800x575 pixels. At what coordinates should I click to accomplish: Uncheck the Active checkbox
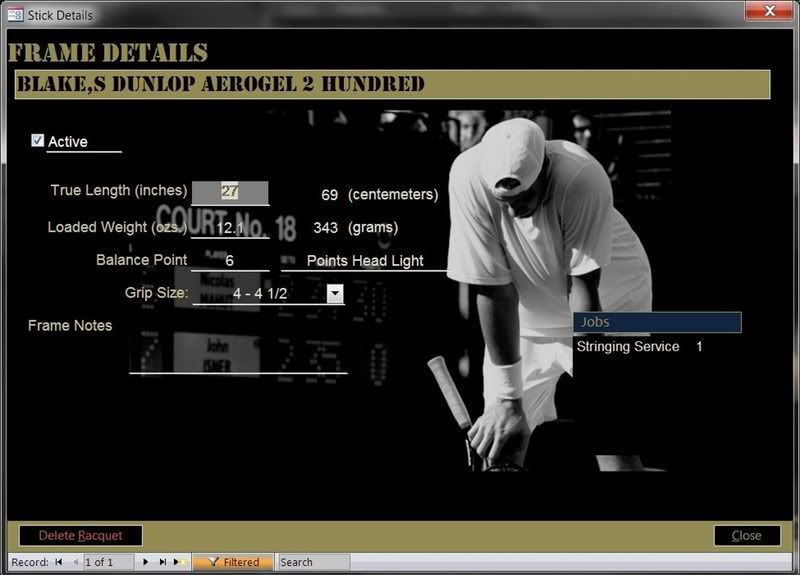37,140
